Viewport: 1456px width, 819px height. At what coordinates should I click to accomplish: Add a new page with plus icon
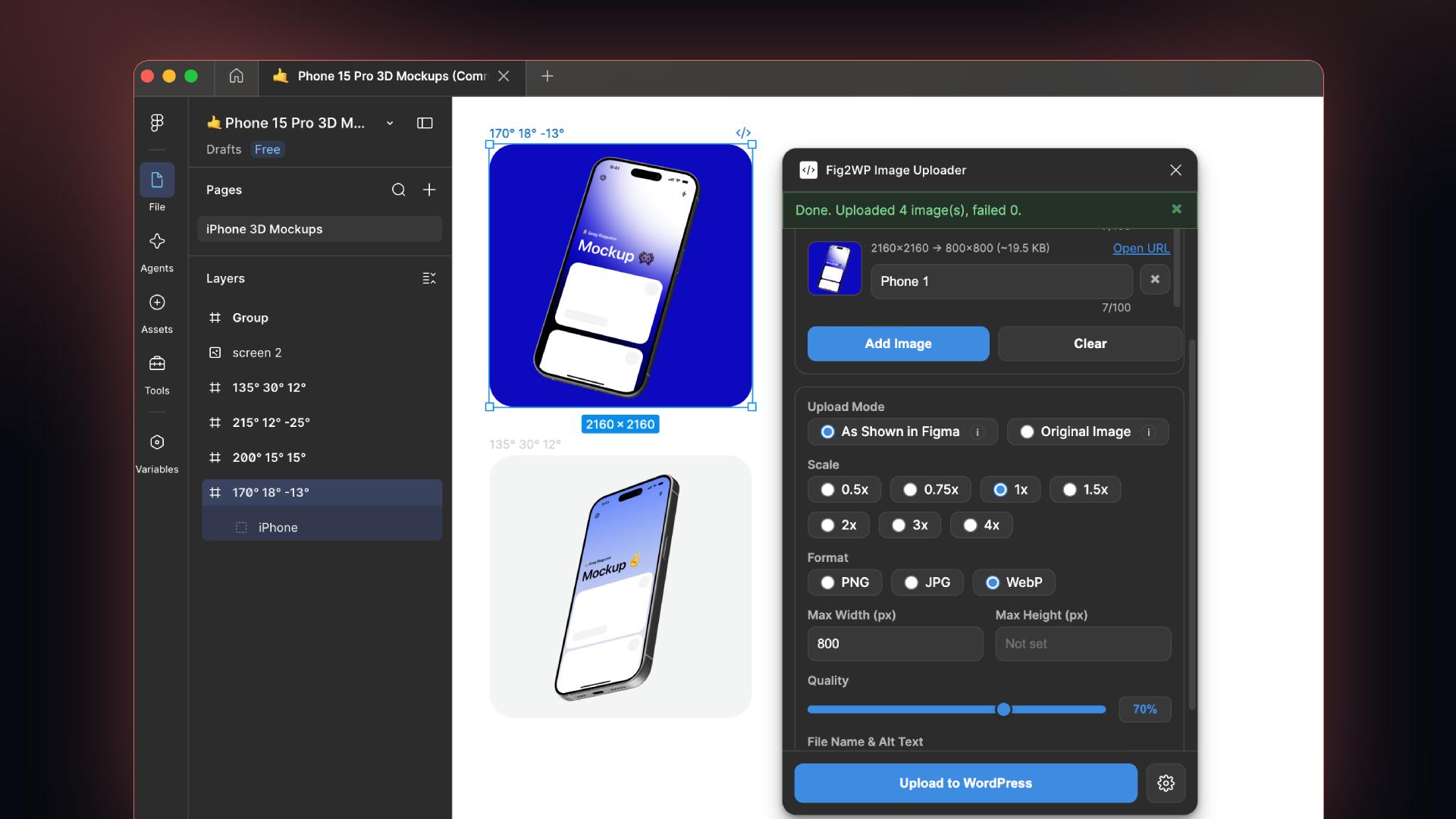pos(429,190)
